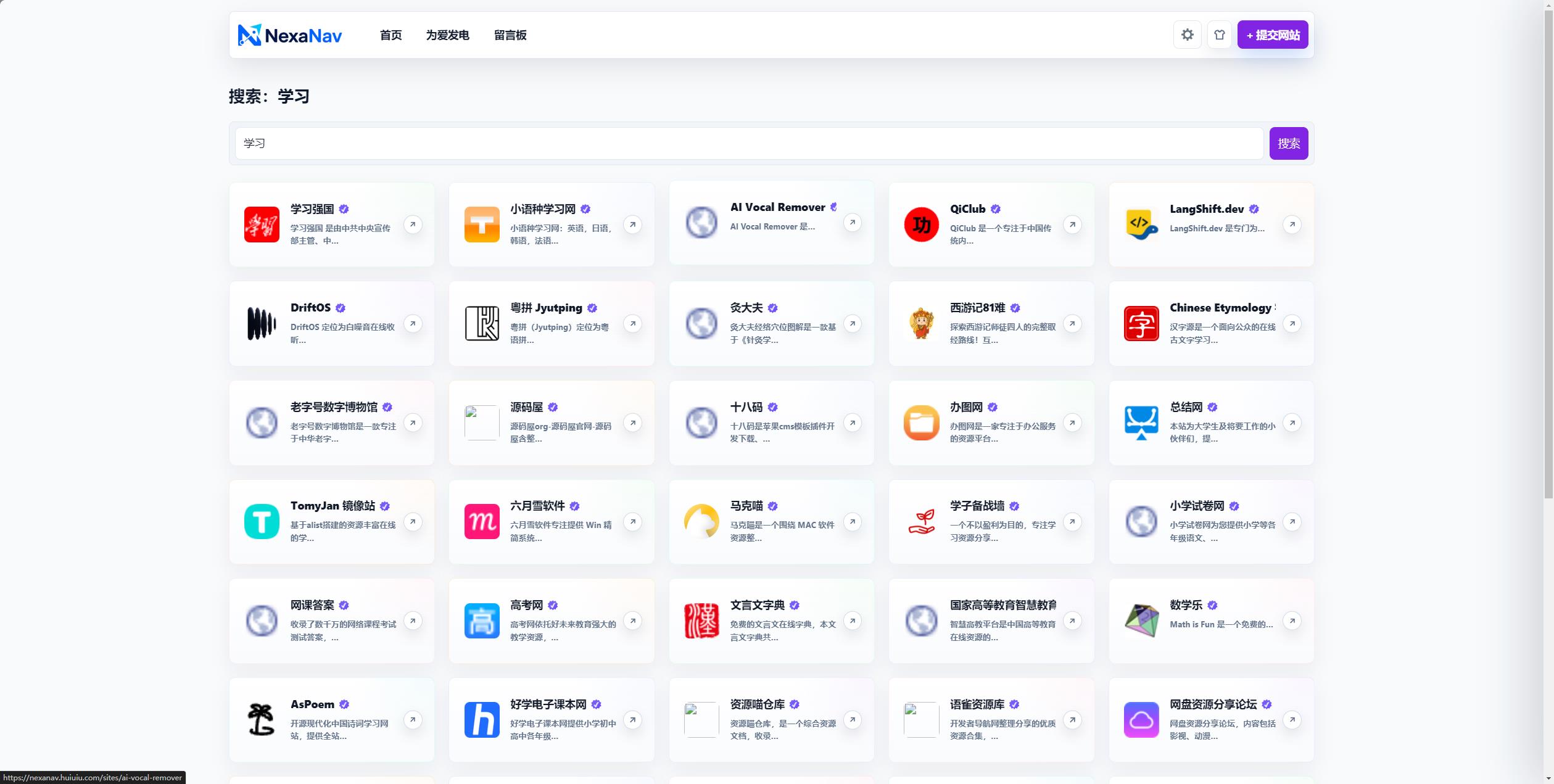
Task: Open external link arrow for 总结网
Action: pos(1292,423)
